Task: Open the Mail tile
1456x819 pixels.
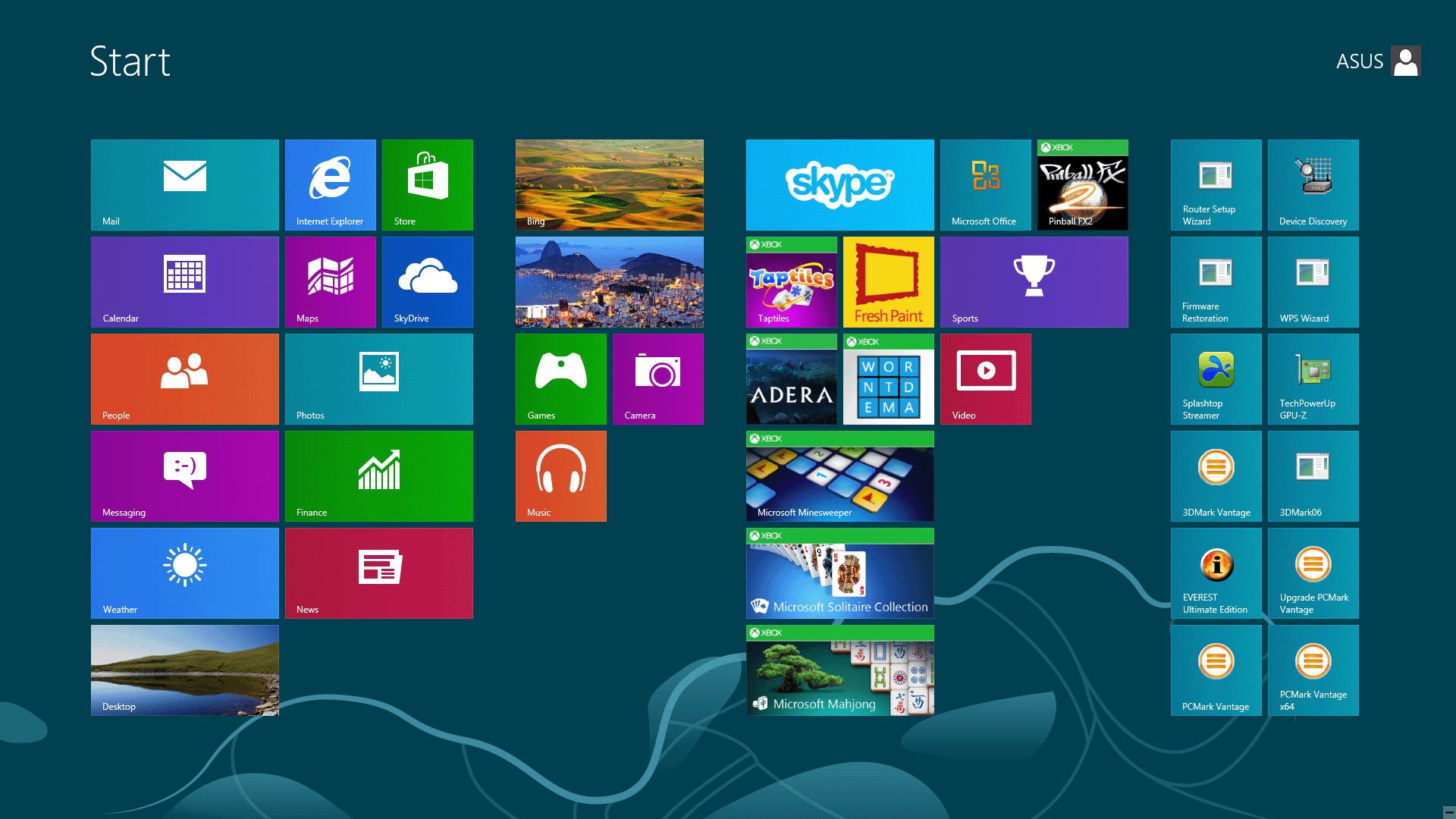Action: click(185, 185)
